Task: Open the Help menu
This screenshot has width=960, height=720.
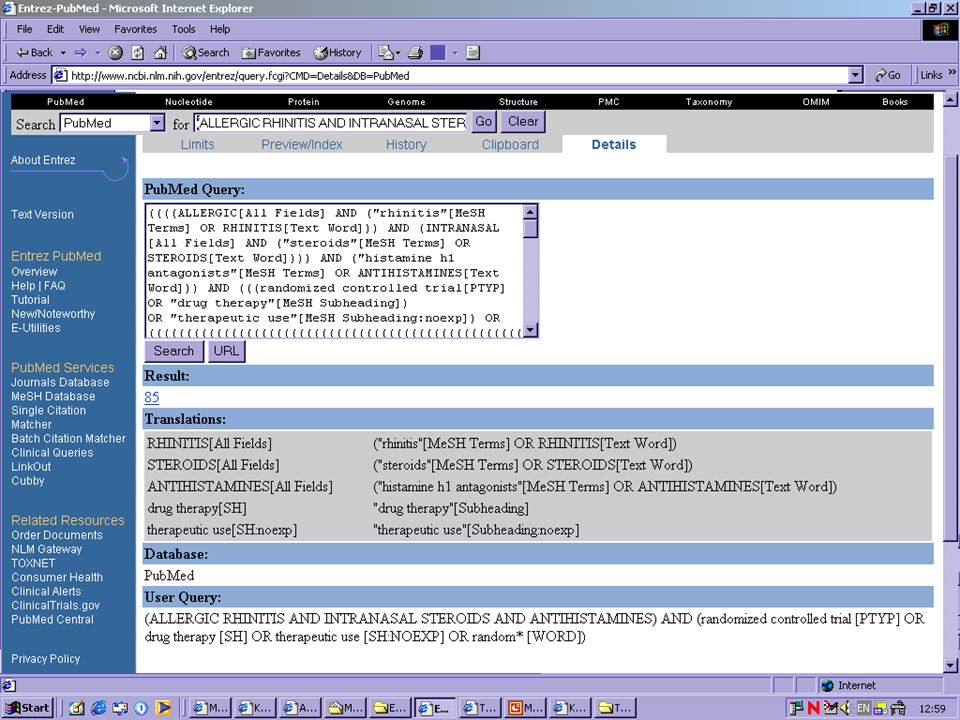Action: 220,29
